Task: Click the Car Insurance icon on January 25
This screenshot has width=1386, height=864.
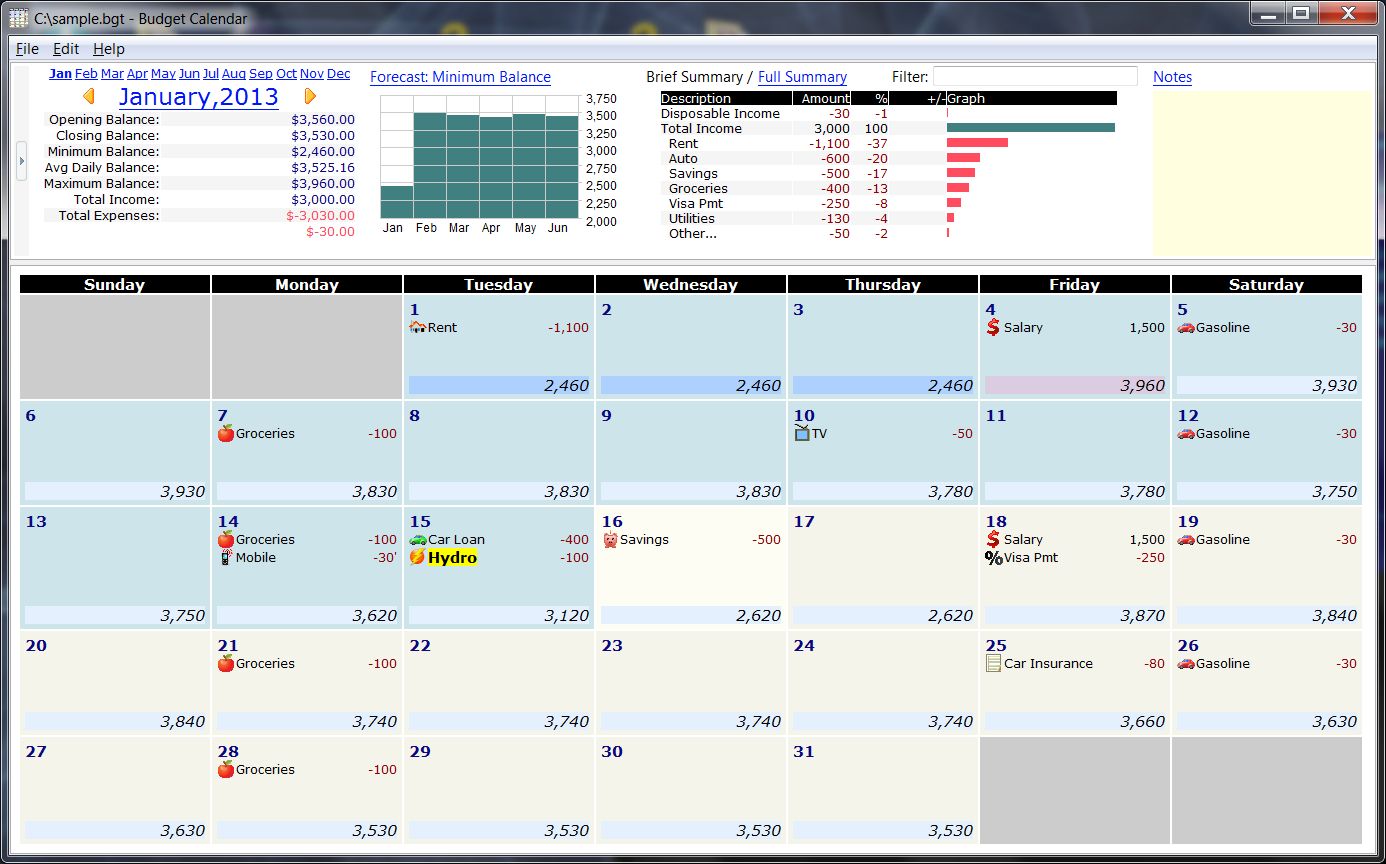Action: coord(993,663)
